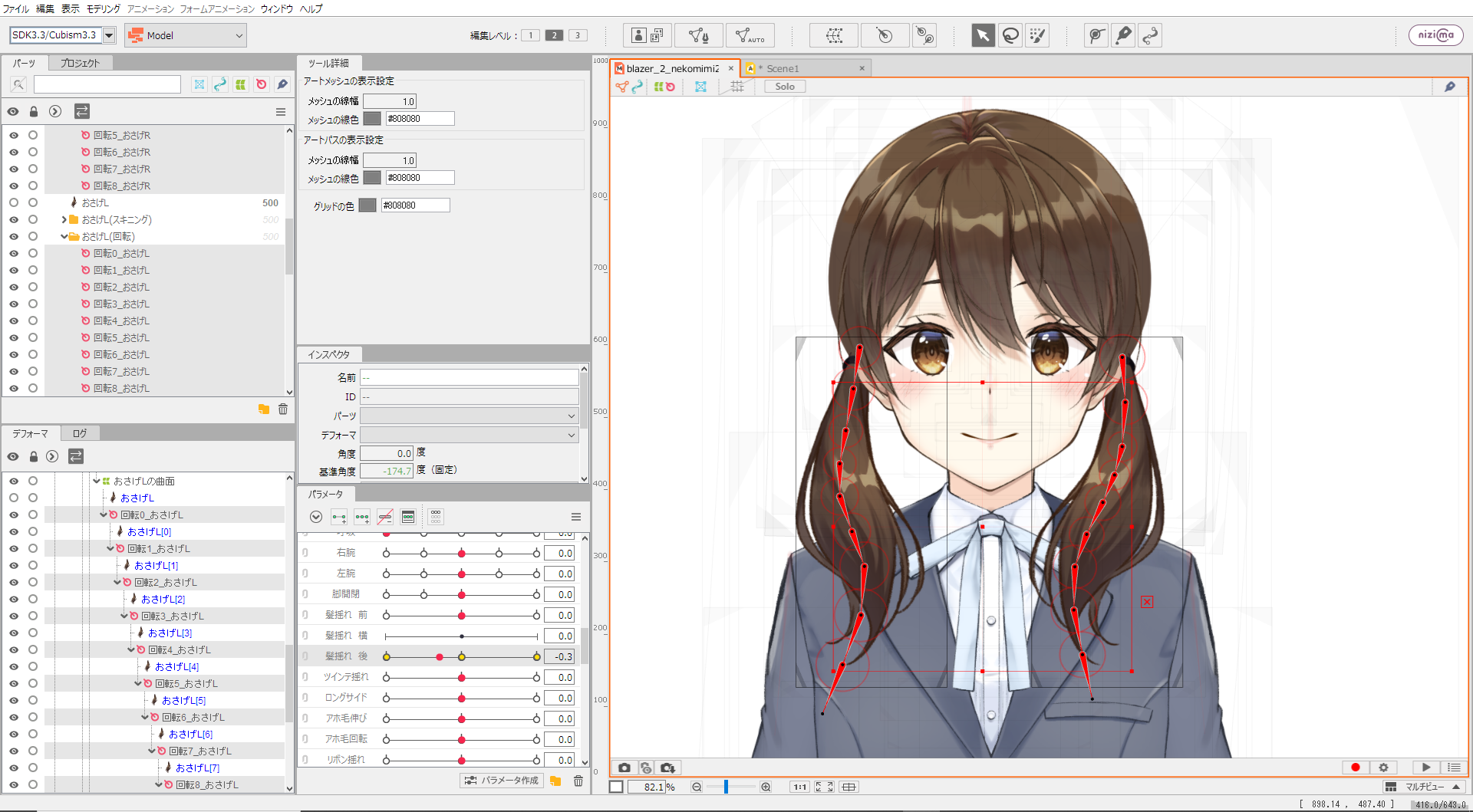Select the lasso selection tool
Screen dimensions: 1473x812
pos(1010,35)
